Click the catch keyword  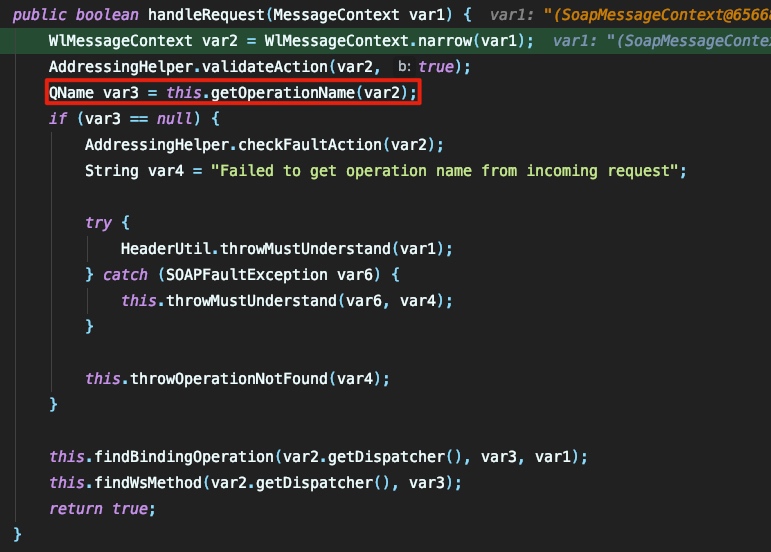coord(125,275)
